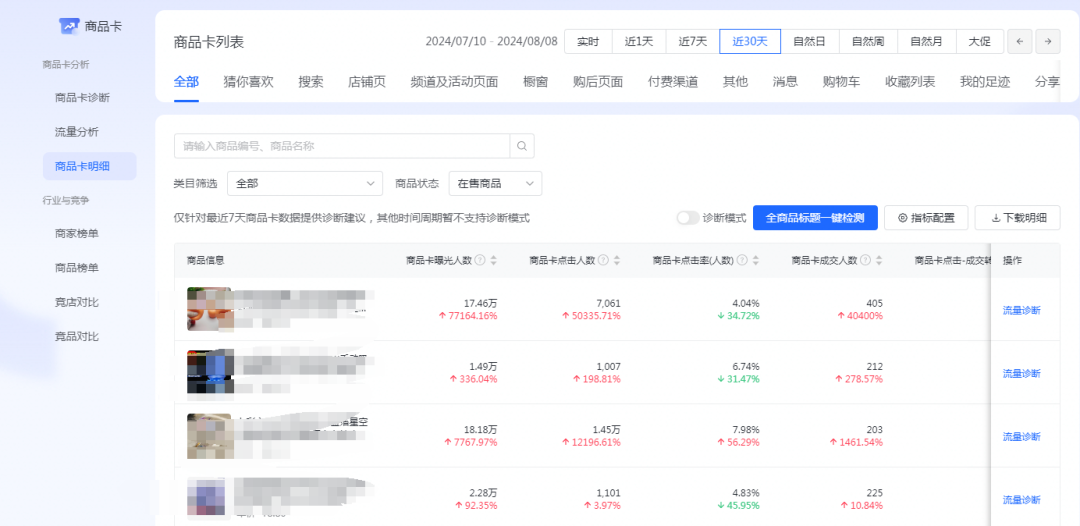Select the 自然周 time range

(868, 41)
